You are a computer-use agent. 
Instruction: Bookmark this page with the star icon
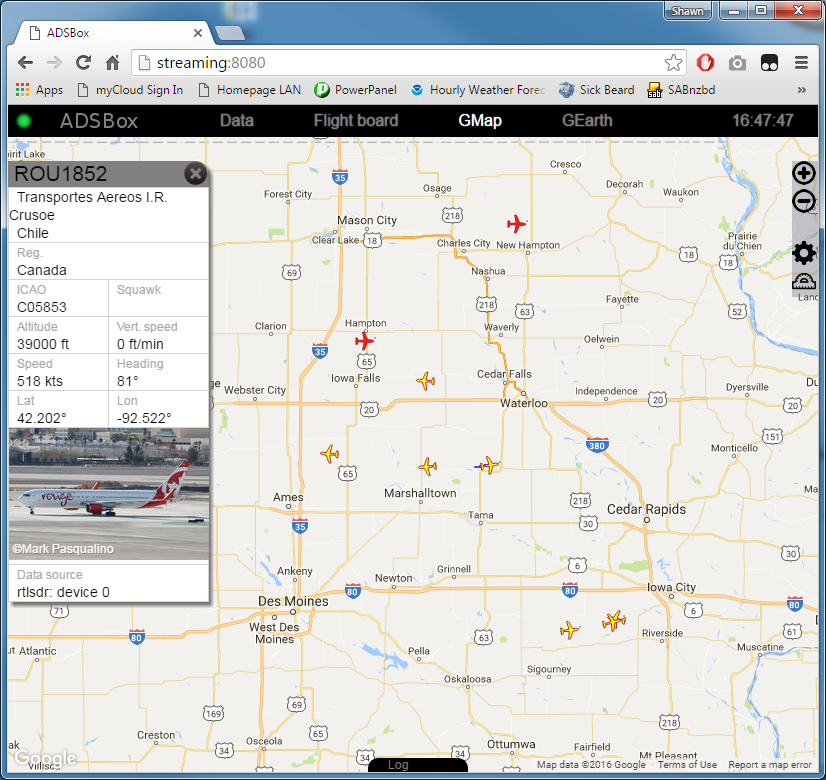pos(673,63)
